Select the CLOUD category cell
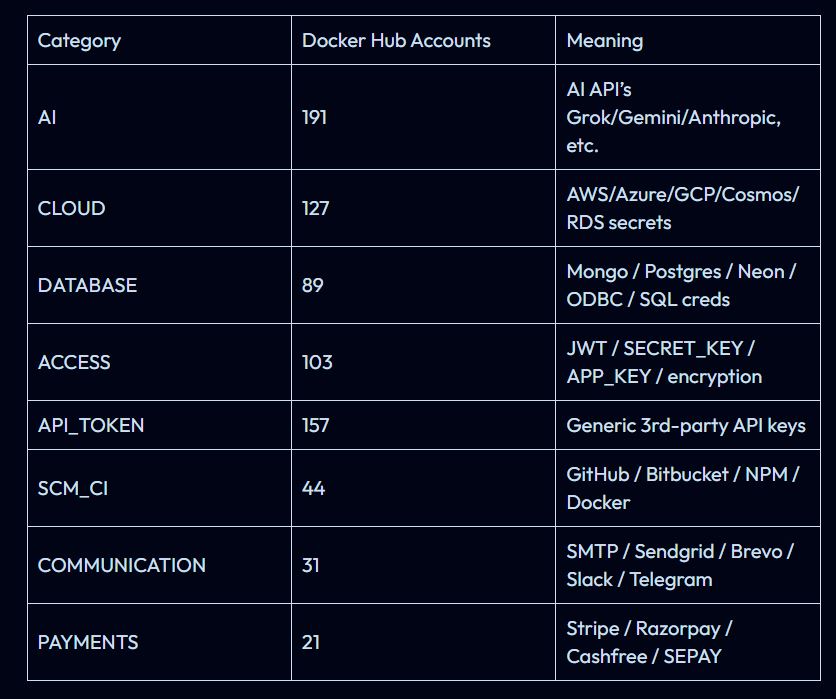The image size is (836, 699). (x=71, y=208)
